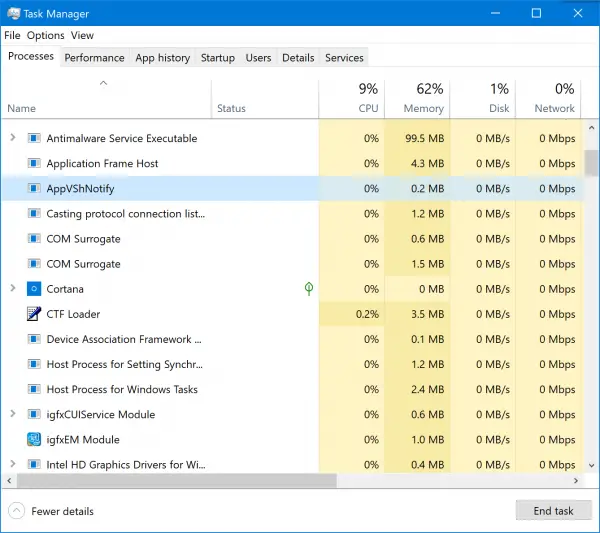Select the igfxEM Module process name
This screenshot has width=600, height=533.
(83, 439)
